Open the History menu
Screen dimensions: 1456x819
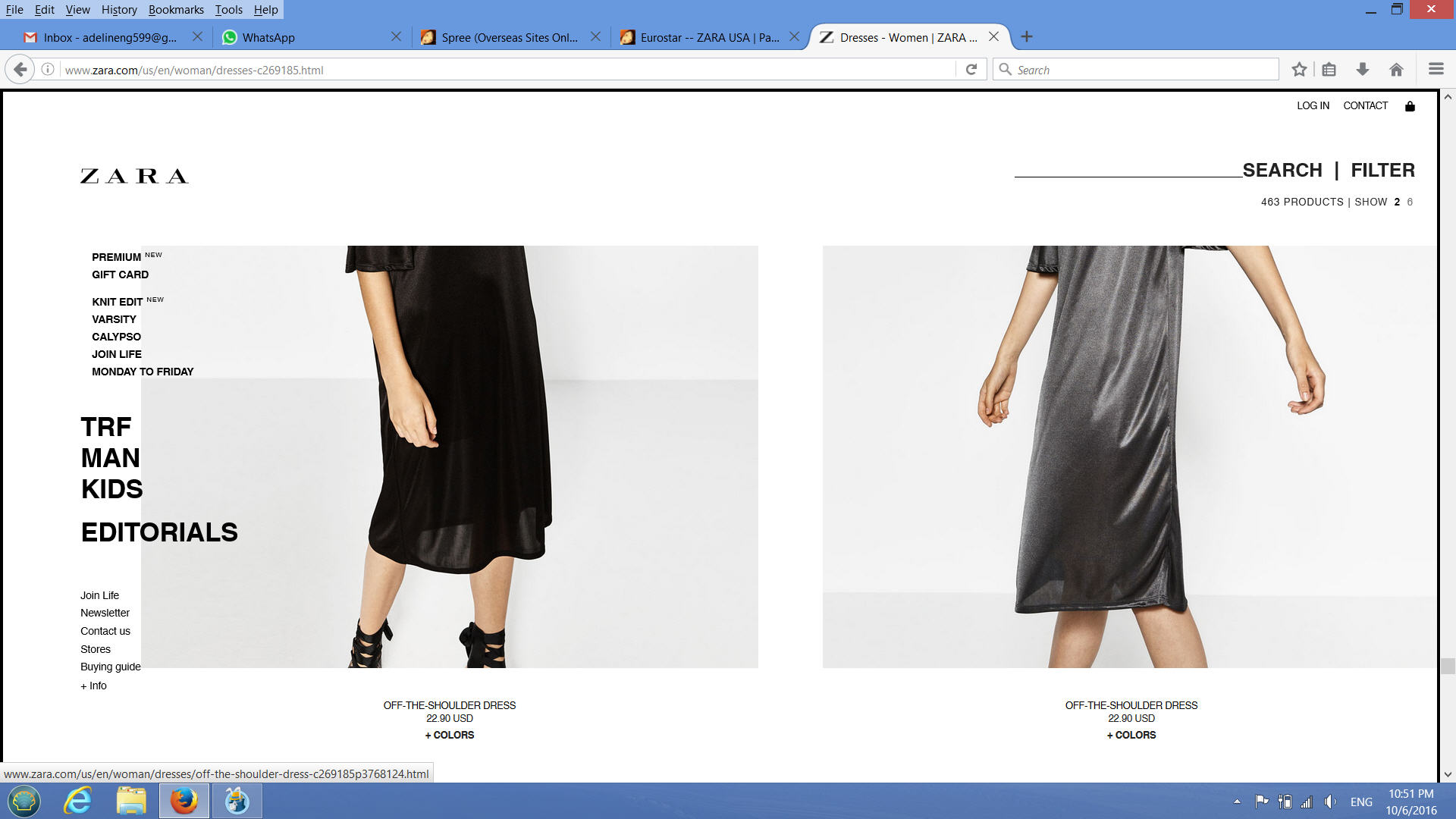pos(119,10)
